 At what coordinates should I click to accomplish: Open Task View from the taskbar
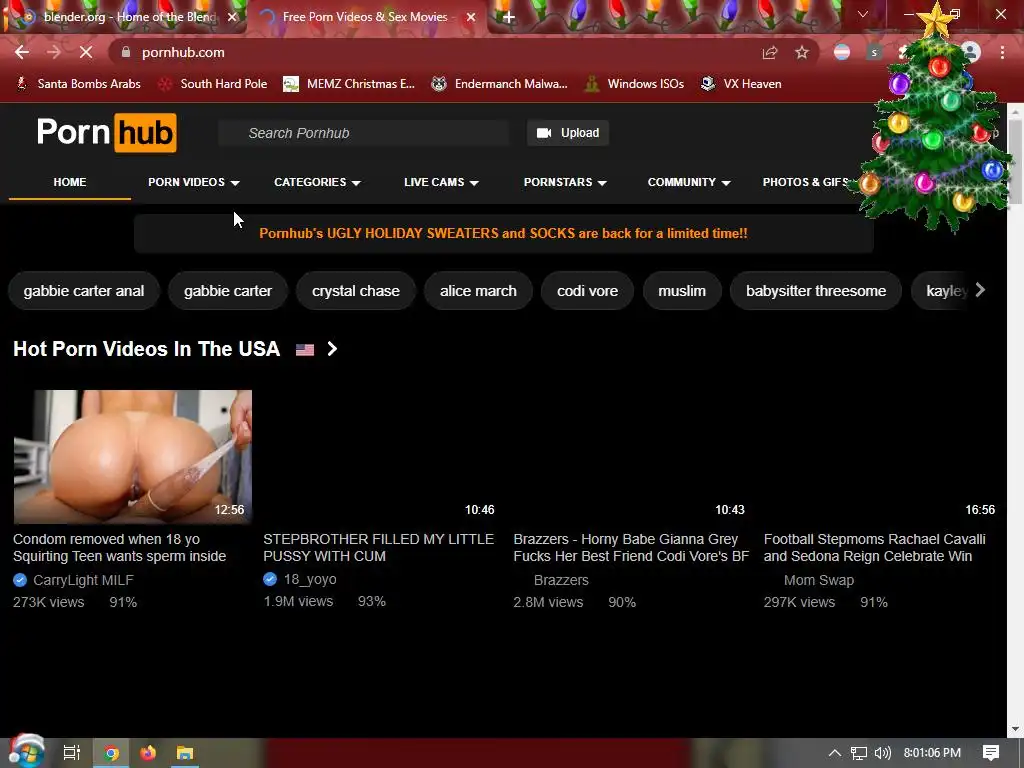point(72,753)
